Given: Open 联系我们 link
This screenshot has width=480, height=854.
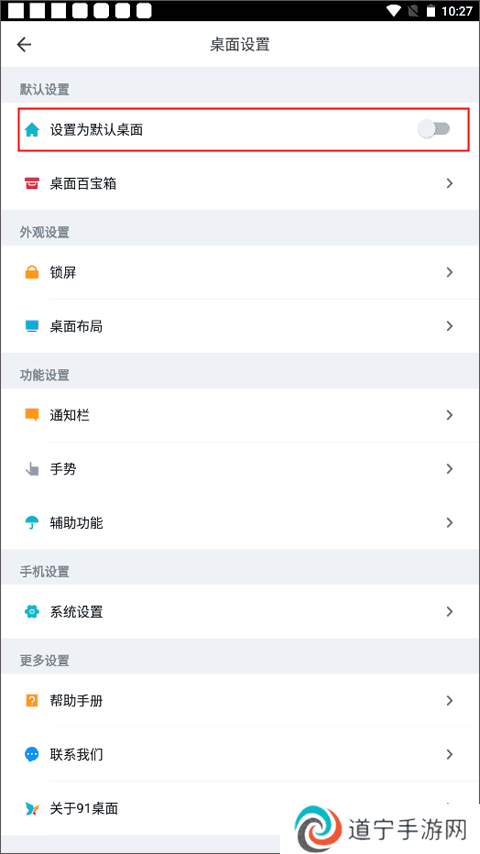Looking at the screenshot, I should tap(240, 754).
